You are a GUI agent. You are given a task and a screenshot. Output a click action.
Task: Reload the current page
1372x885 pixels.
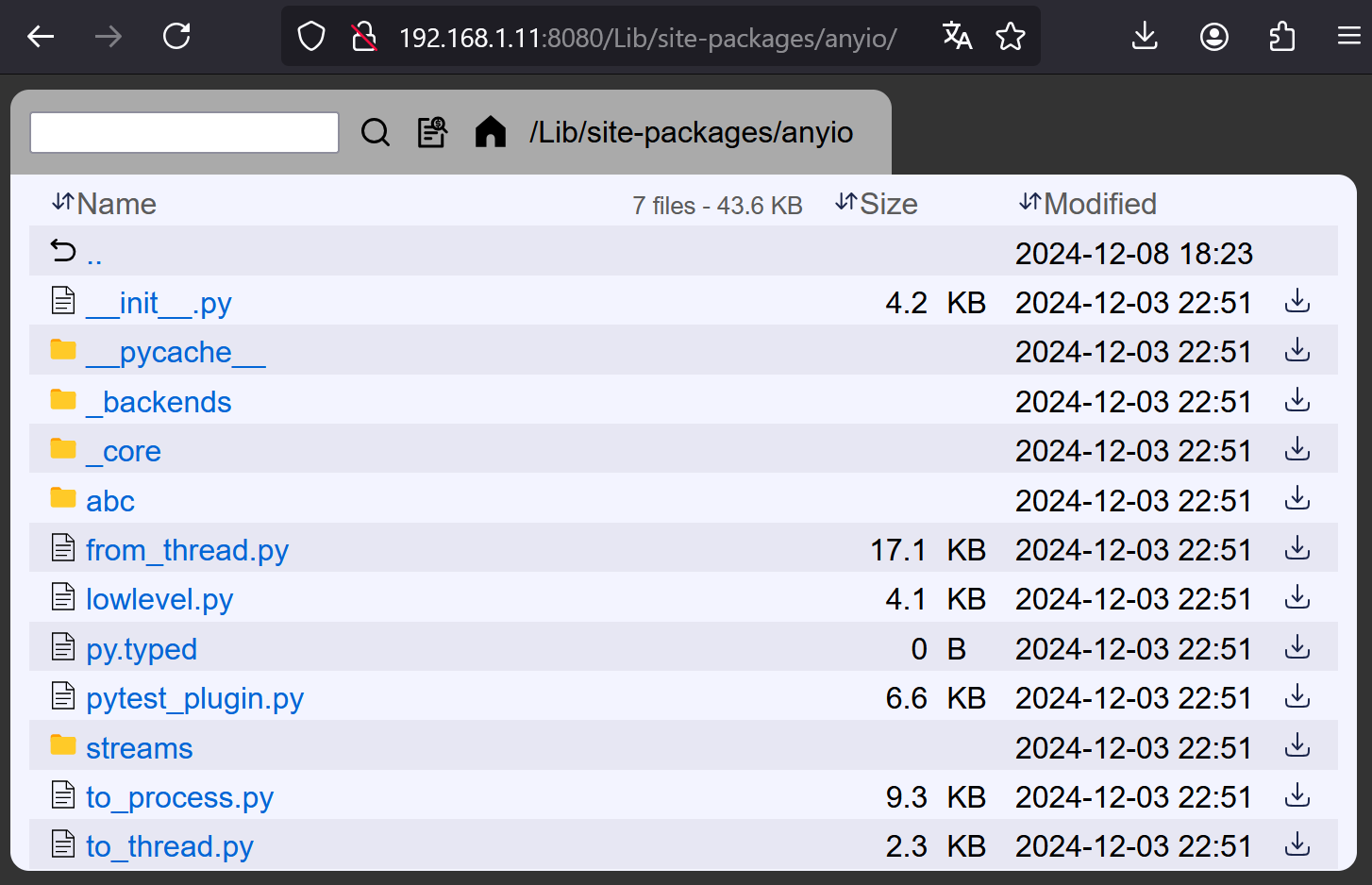coord(176,37)
